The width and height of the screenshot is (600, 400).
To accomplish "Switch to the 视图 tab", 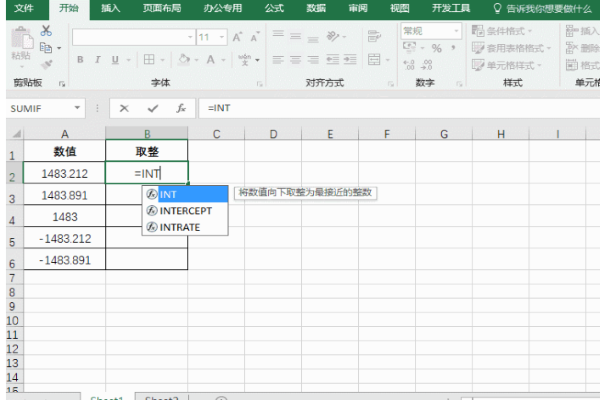I will coord(399,8).
